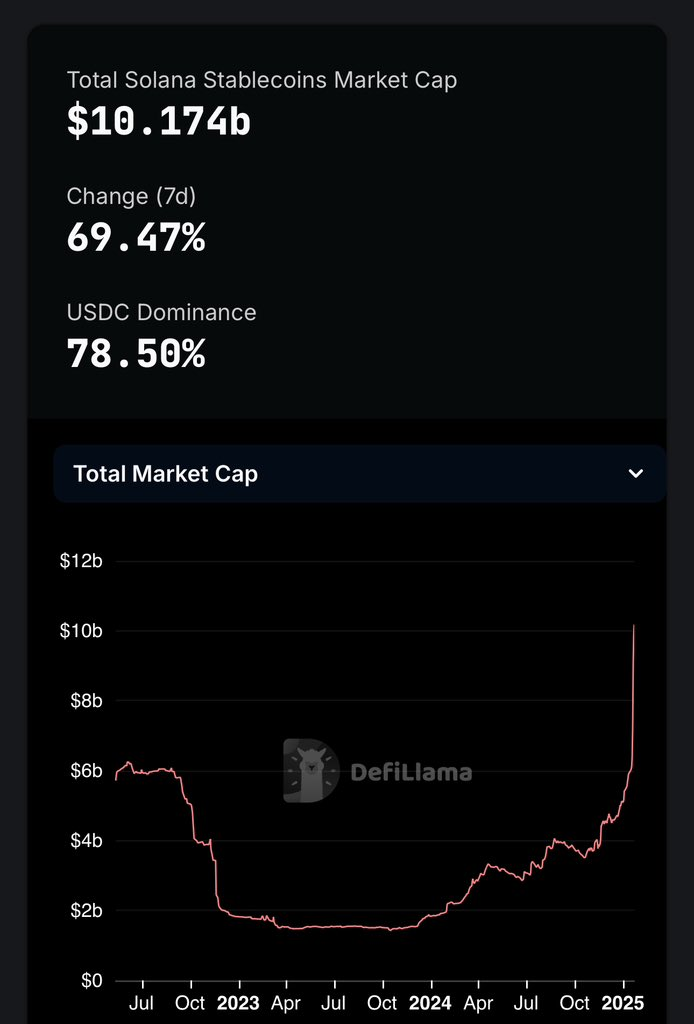Select the USDC Dominance label

tap(161, 312)
